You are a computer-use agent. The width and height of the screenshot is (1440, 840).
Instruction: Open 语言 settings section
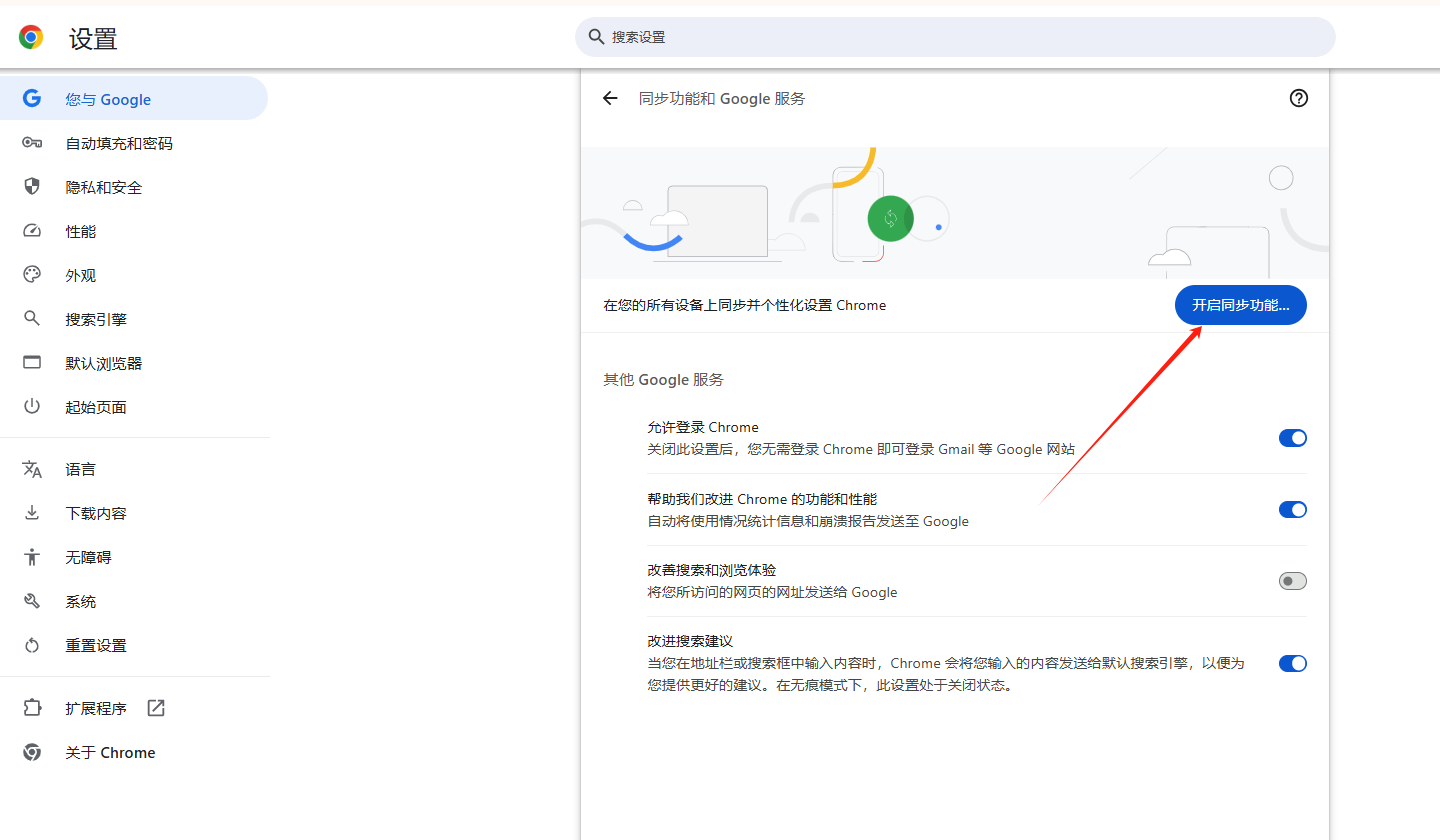[134, 469]
